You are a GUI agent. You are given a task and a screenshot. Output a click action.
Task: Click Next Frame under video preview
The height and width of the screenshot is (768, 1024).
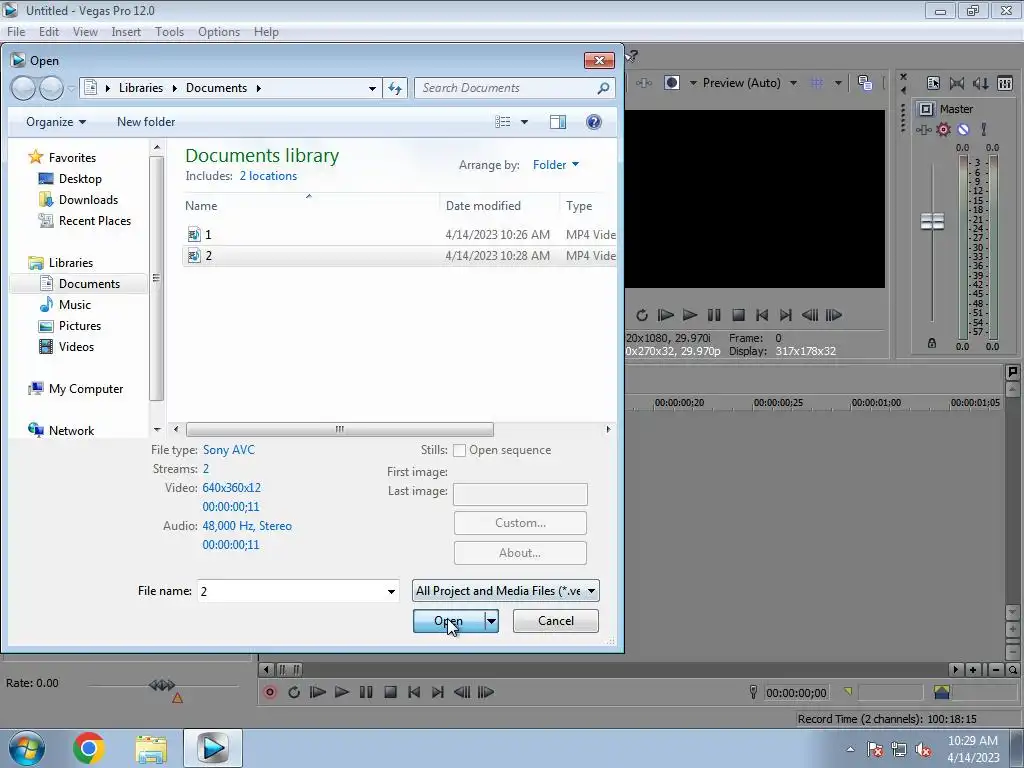pyautogui.click(x=834, y=315)
